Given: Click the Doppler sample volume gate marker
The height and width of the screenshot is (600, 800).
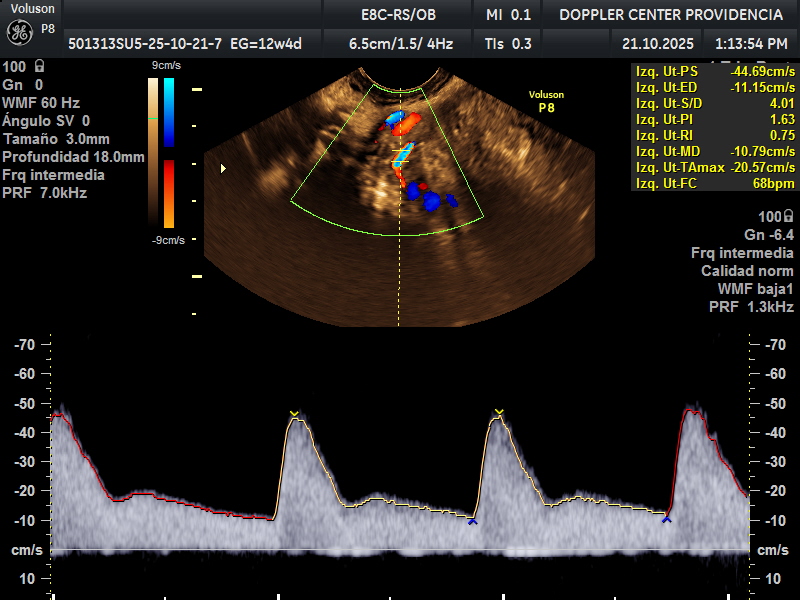Looking at the screenshot, I should click(401, 152).
